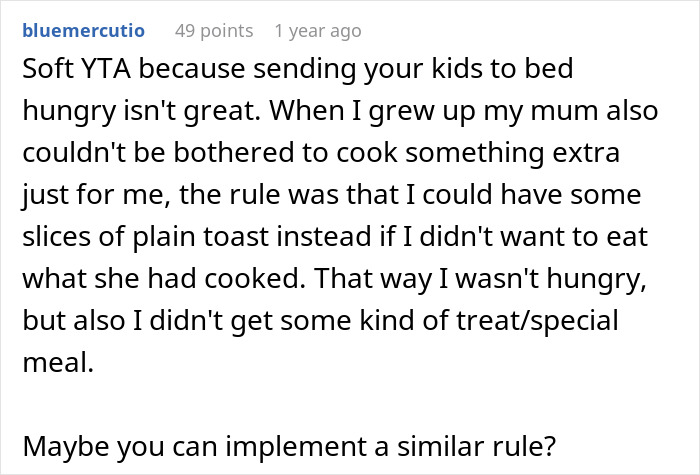Click the final line Maybe you can implement a similar rule?
Image resolution: width=700 pixels, height=475 pixels.
pyautogui.click(x=289, y=446)
